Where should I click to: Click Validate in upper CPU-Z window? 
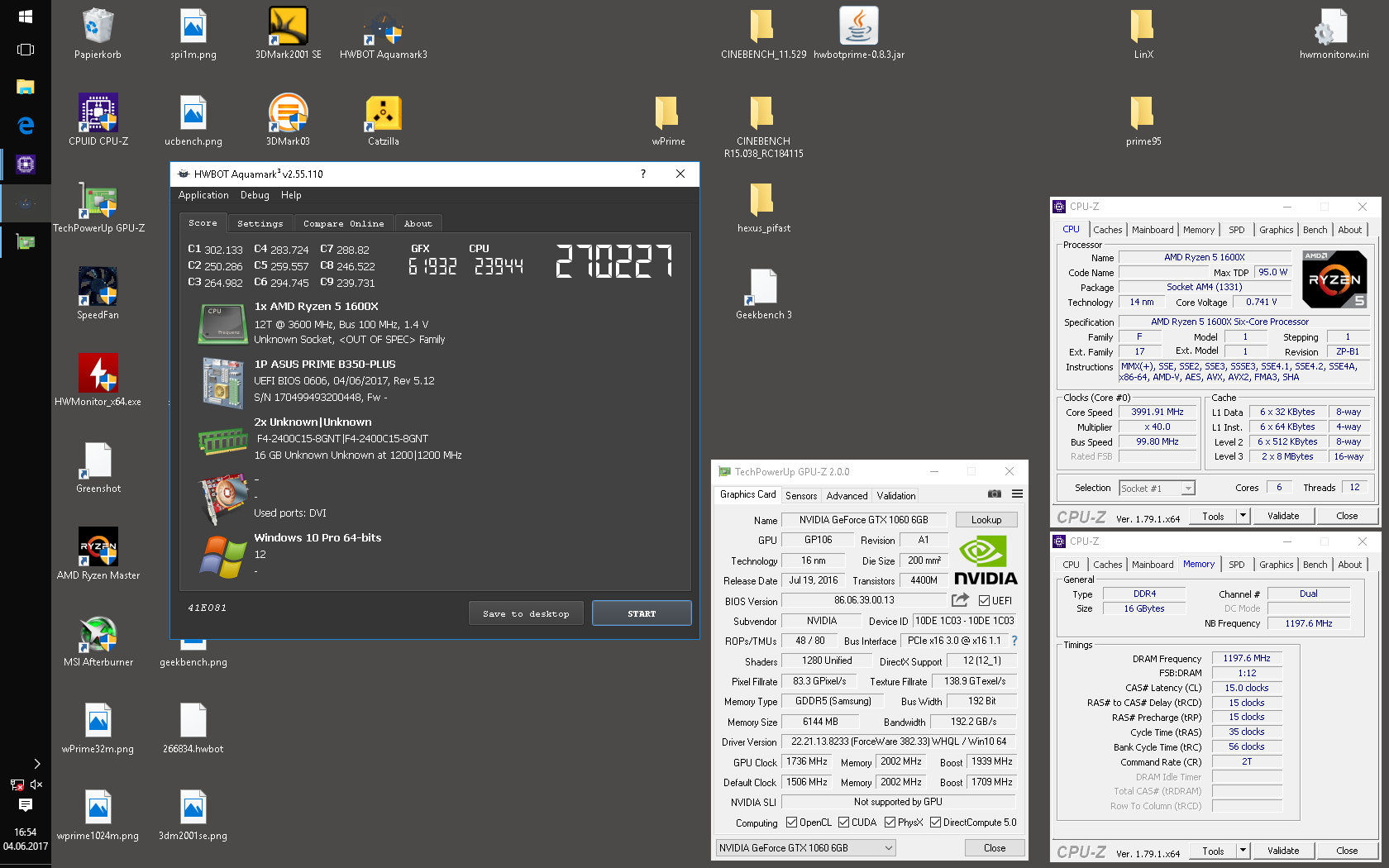[x=1283, y=516]
